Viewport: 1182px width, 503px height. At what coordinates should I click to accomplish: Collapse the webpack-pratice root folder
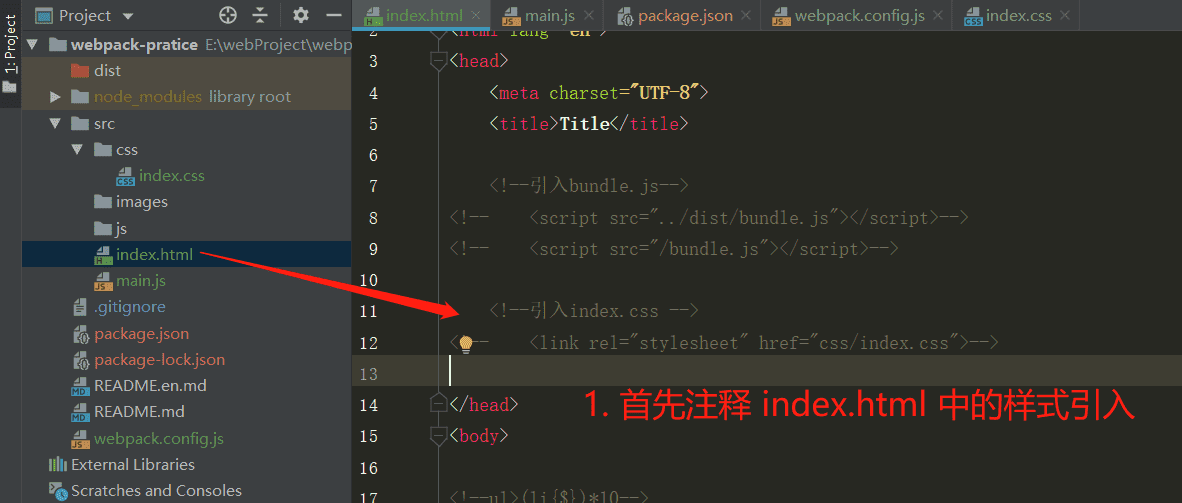32,44
